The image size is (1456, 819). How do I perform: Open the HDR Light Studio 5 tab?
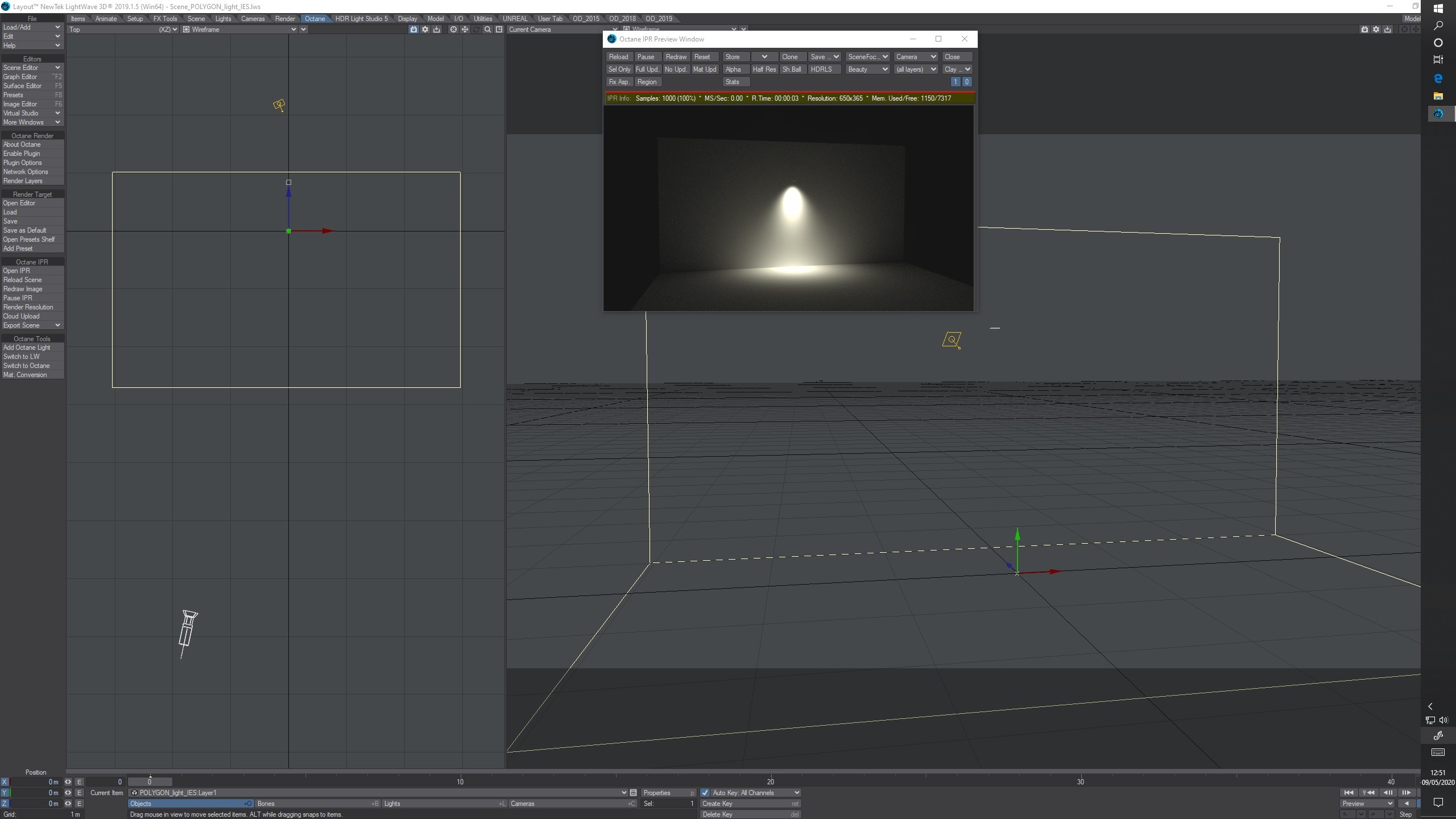click(x=361, y=19)
